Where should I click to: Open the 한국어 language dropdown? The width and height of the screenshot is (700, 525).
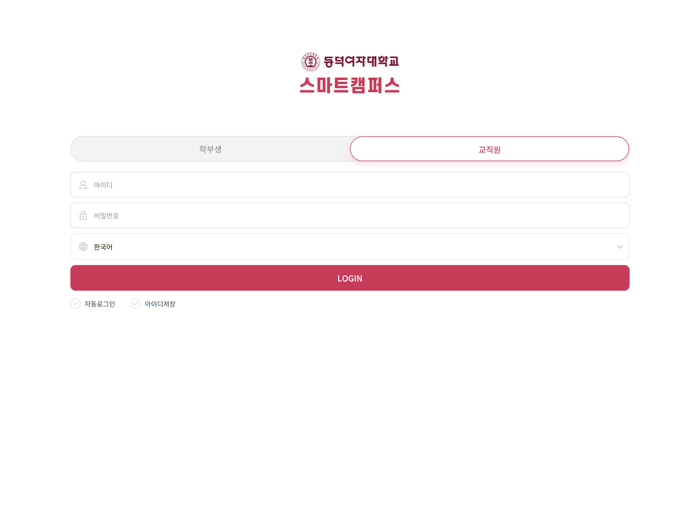(x=350, y=246)
